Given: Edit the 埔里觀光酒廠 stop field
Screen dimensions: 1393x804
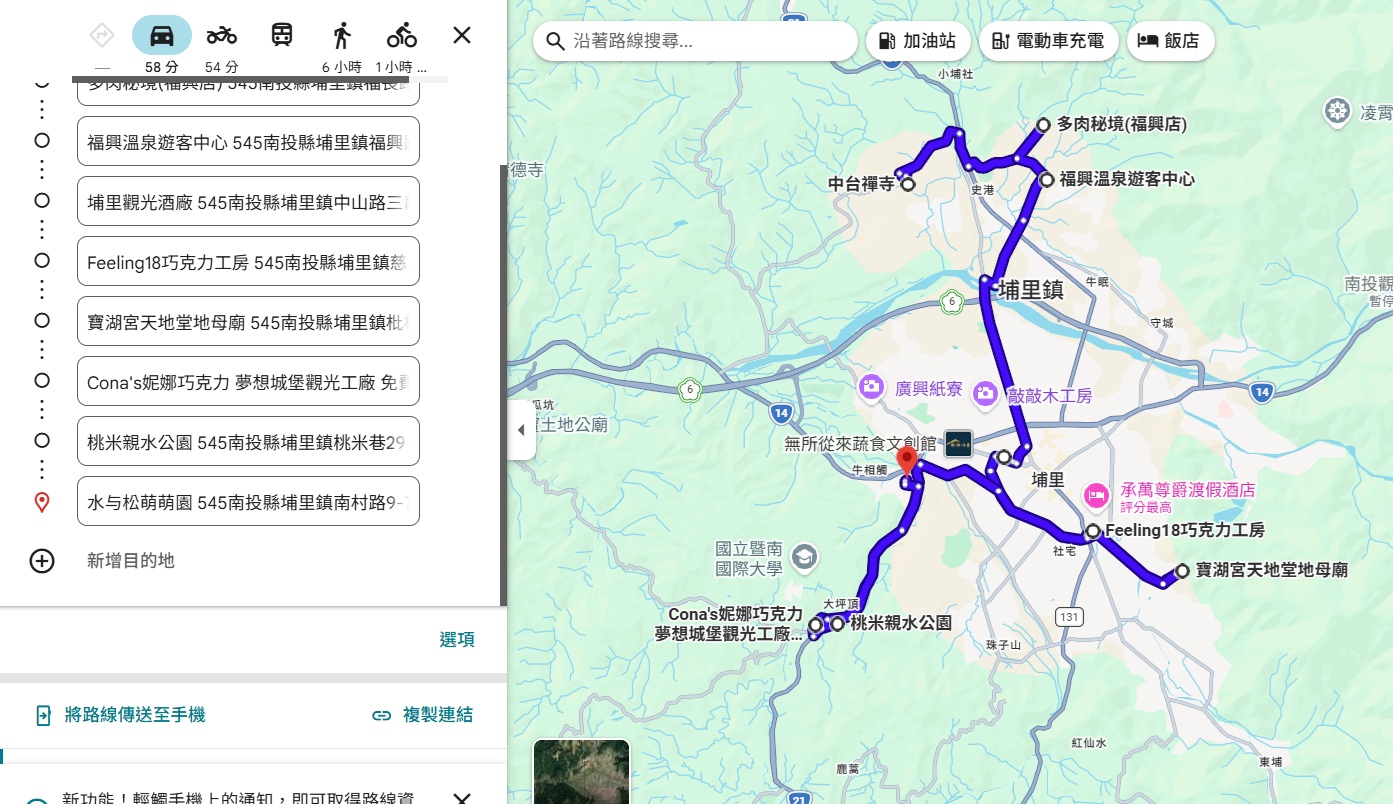Looking at the screenshot, I should click(x=247, y=202).
